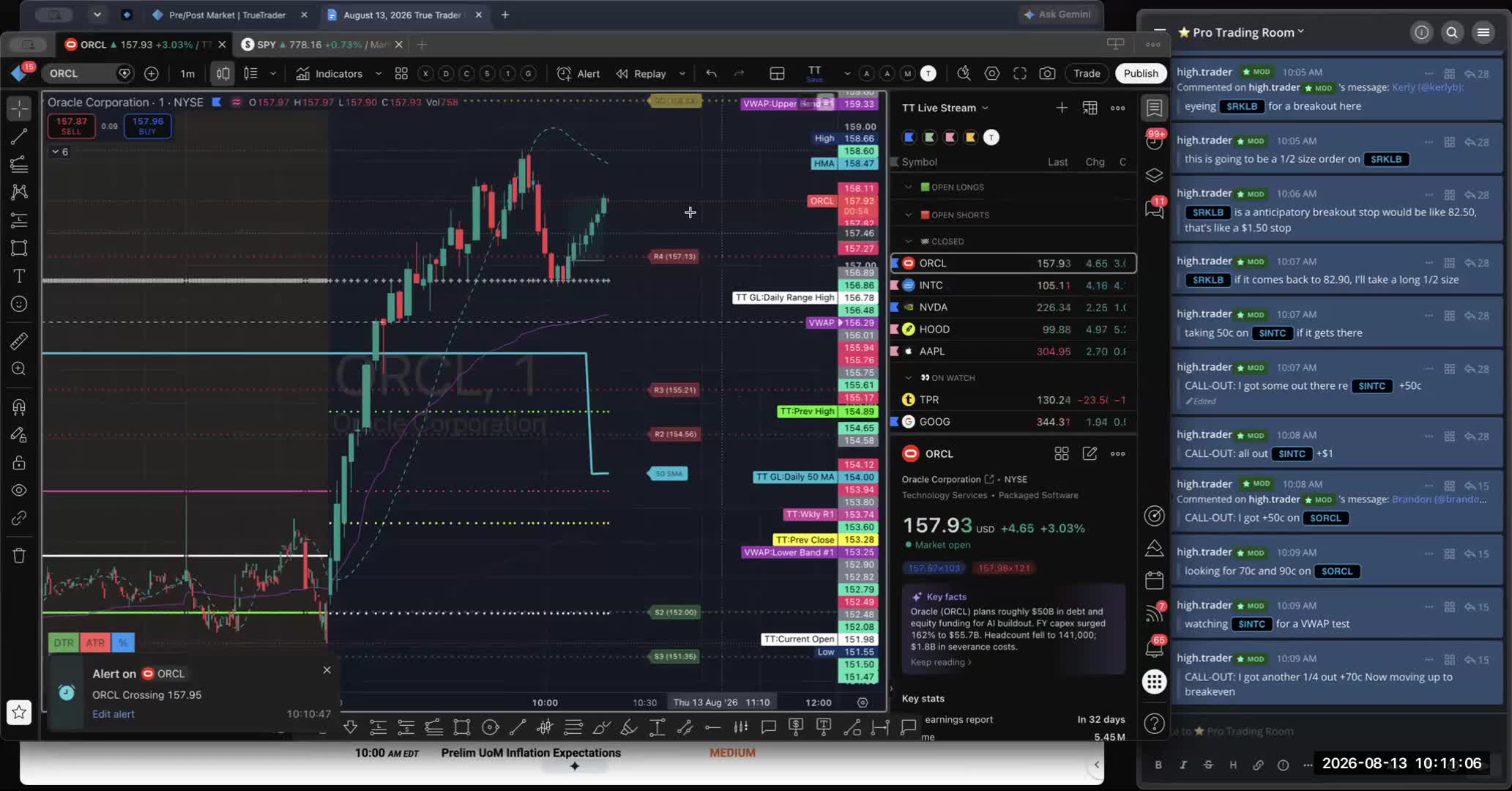The height and width of the screenshot is (791, 1512).
Task: Enter fullscreen mode
Action: (x=1019, y=73)
